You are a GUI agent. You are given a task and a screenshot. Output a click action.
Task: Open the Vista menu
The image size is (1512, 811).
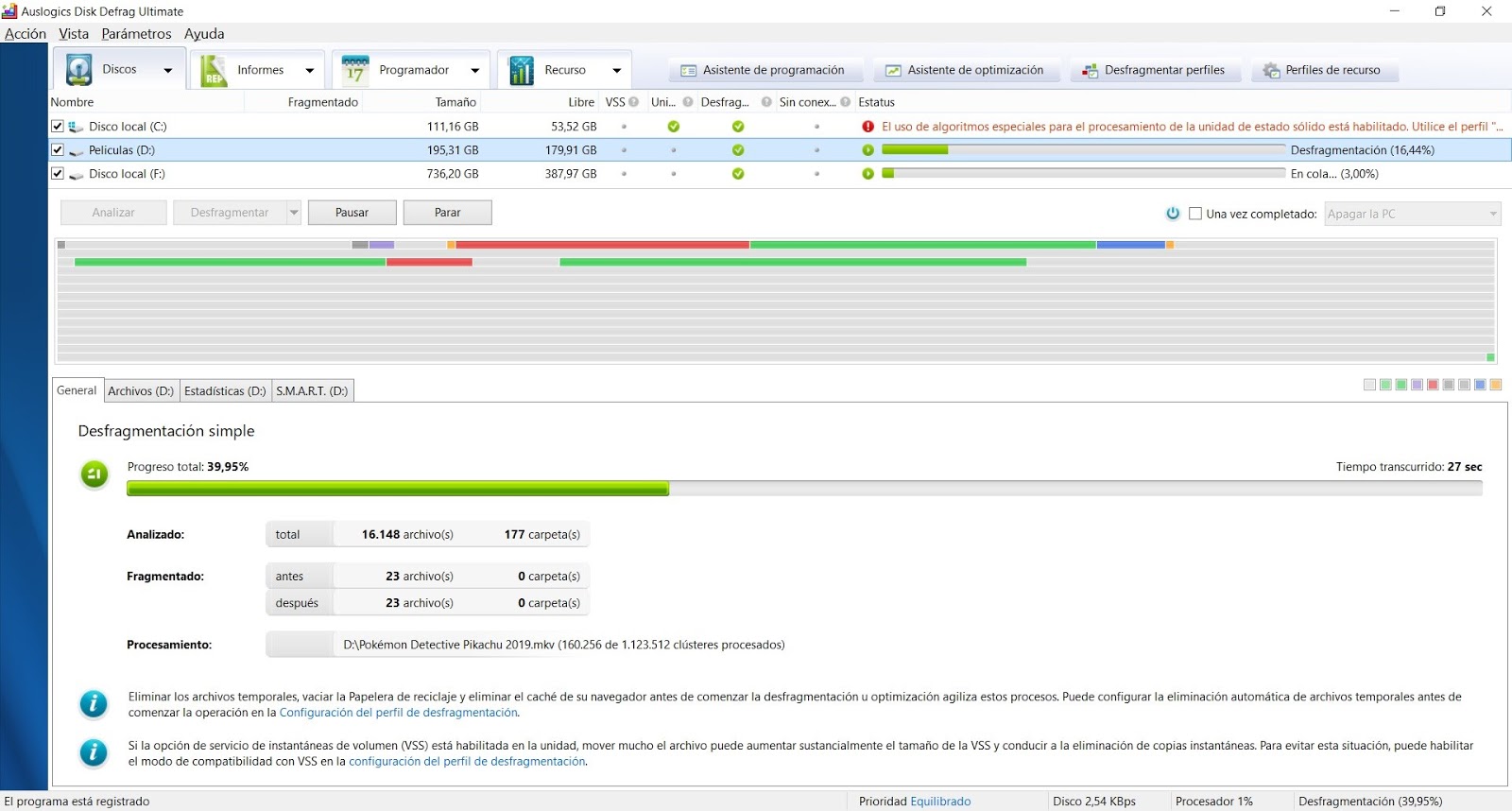[74, 34]
